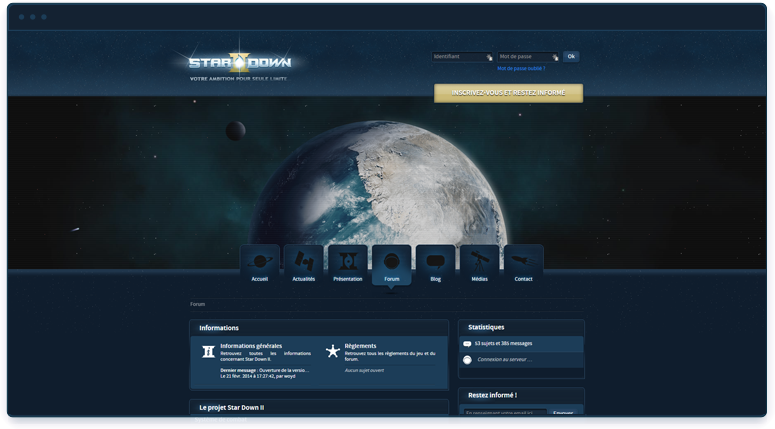Open the Mot de passe oublié link

pyautogui.click(x=521, y=69)
